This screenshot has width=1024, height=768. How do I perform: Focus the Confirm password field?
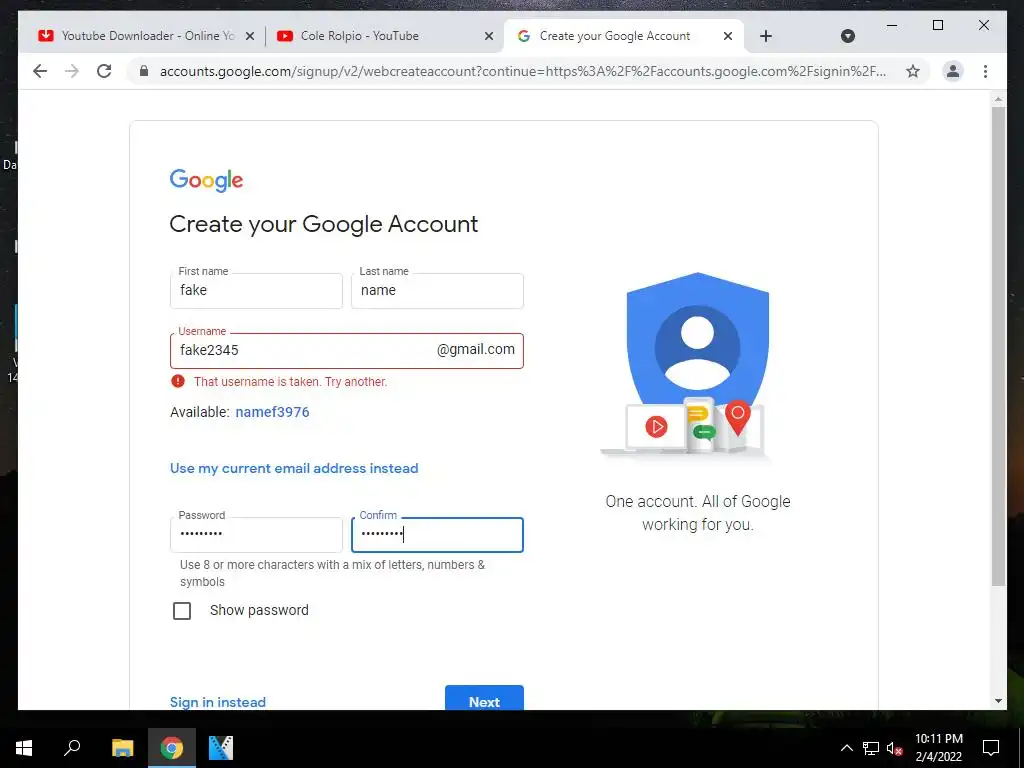click(x=437, y=535)
